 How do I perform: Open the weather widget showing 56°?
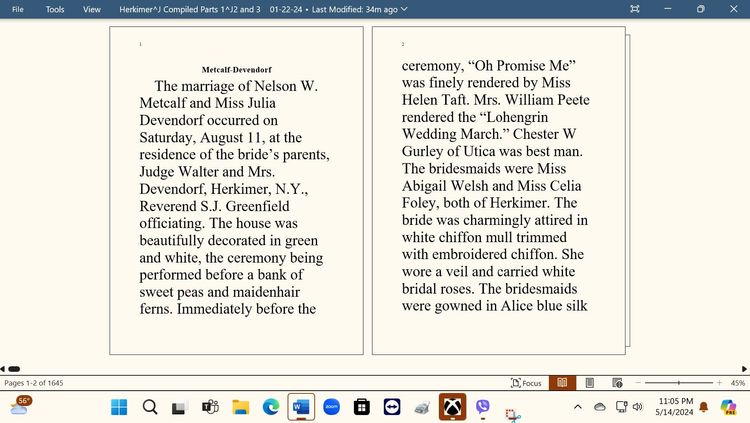coord(21,406)
